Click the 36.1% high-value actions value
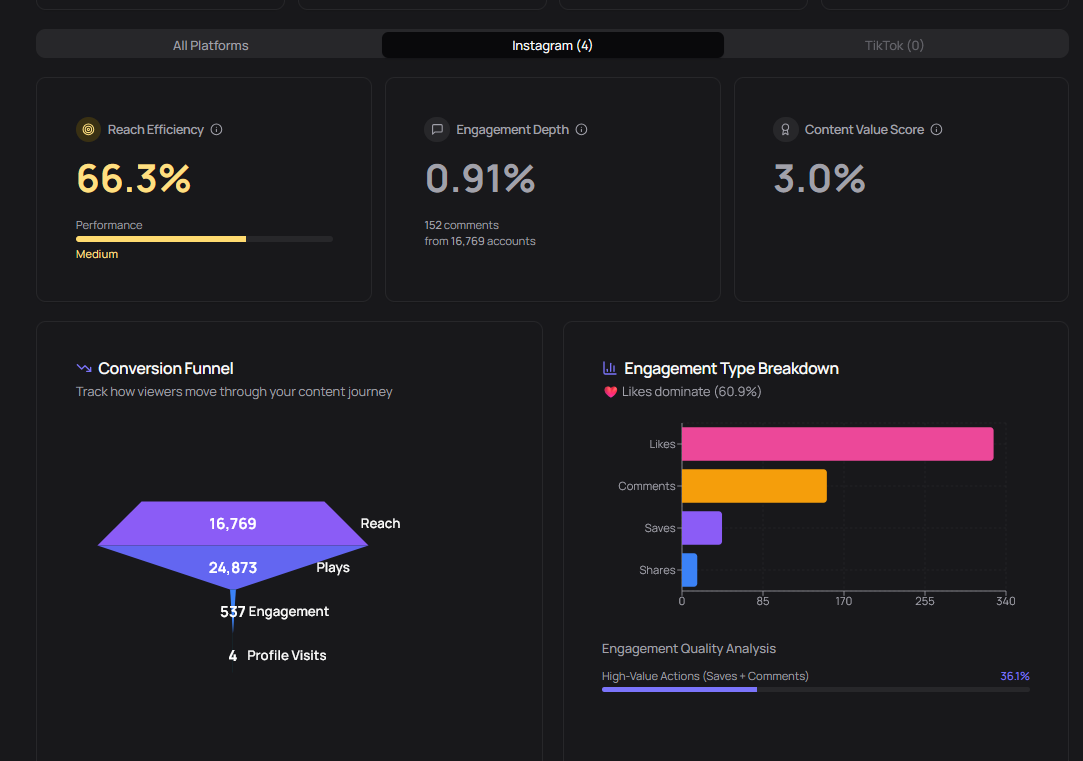Screen dimensions: 1083x761 point(1015,676)
